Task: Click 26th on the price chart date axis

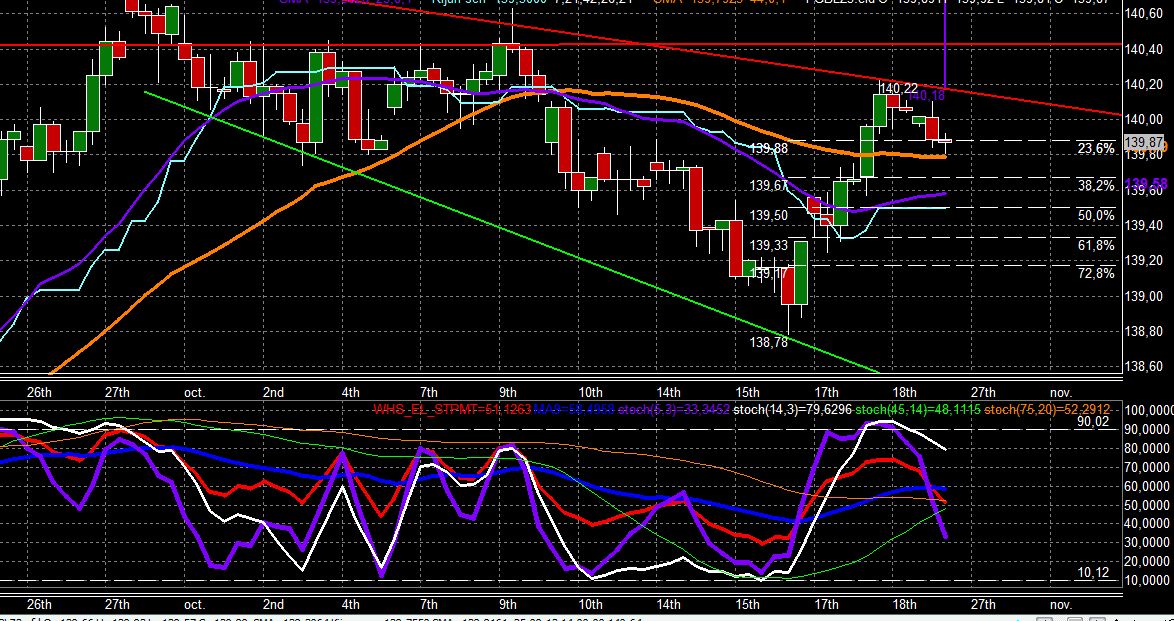Action: (x=39, y=392)
